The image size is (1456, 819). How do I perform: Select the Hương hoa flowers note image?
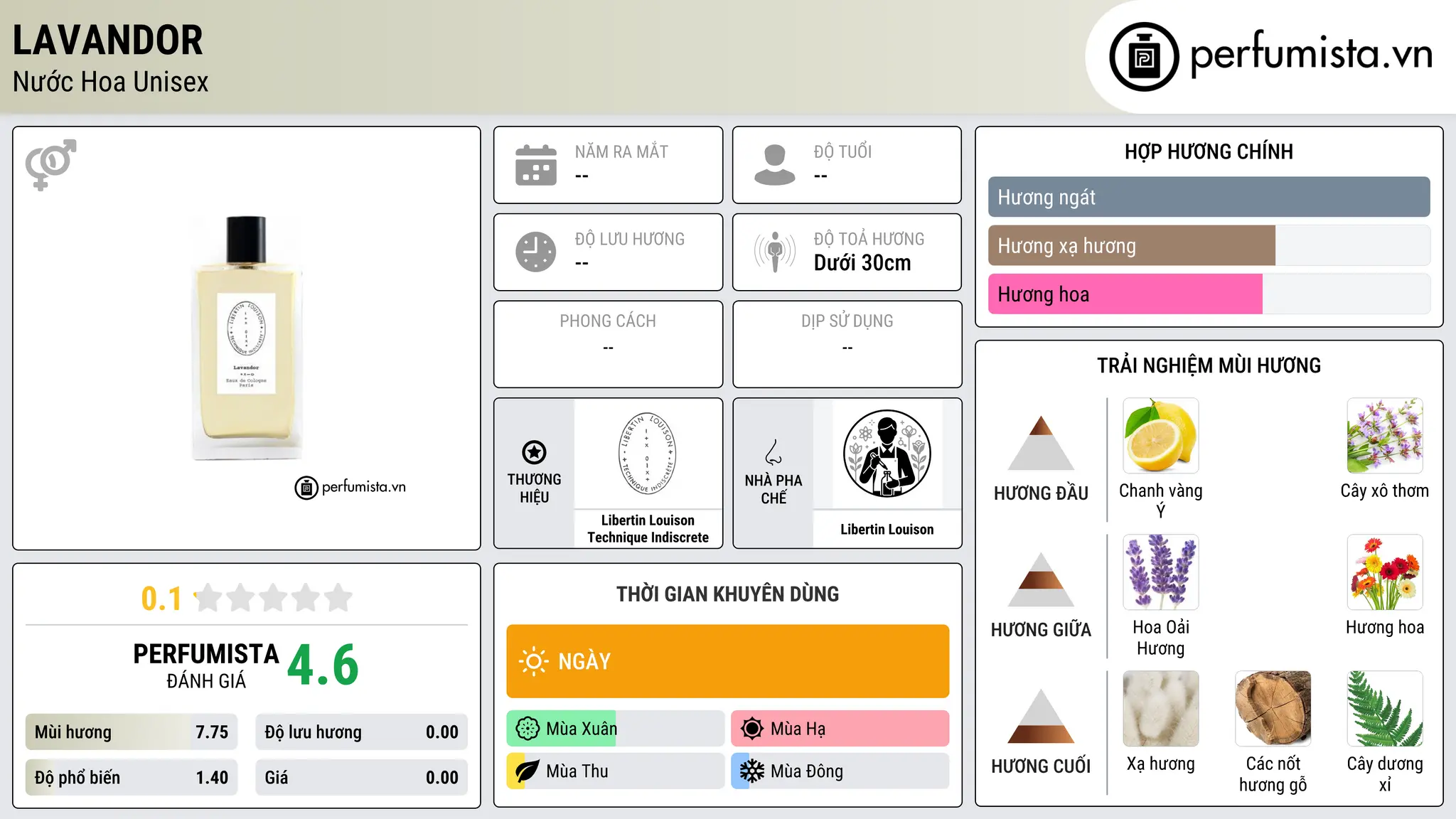click(1385, 572)
